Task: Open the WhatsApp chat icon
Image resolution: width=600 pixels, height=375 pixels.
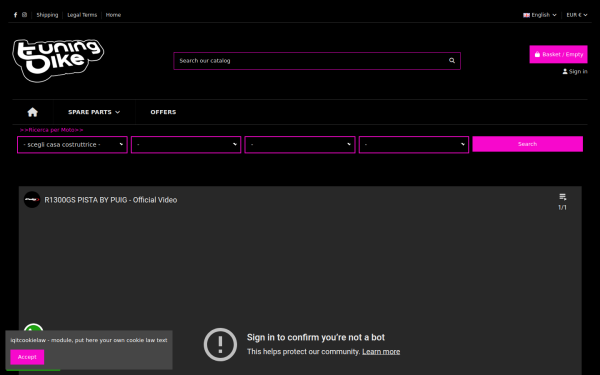Action: click(33, 328)
